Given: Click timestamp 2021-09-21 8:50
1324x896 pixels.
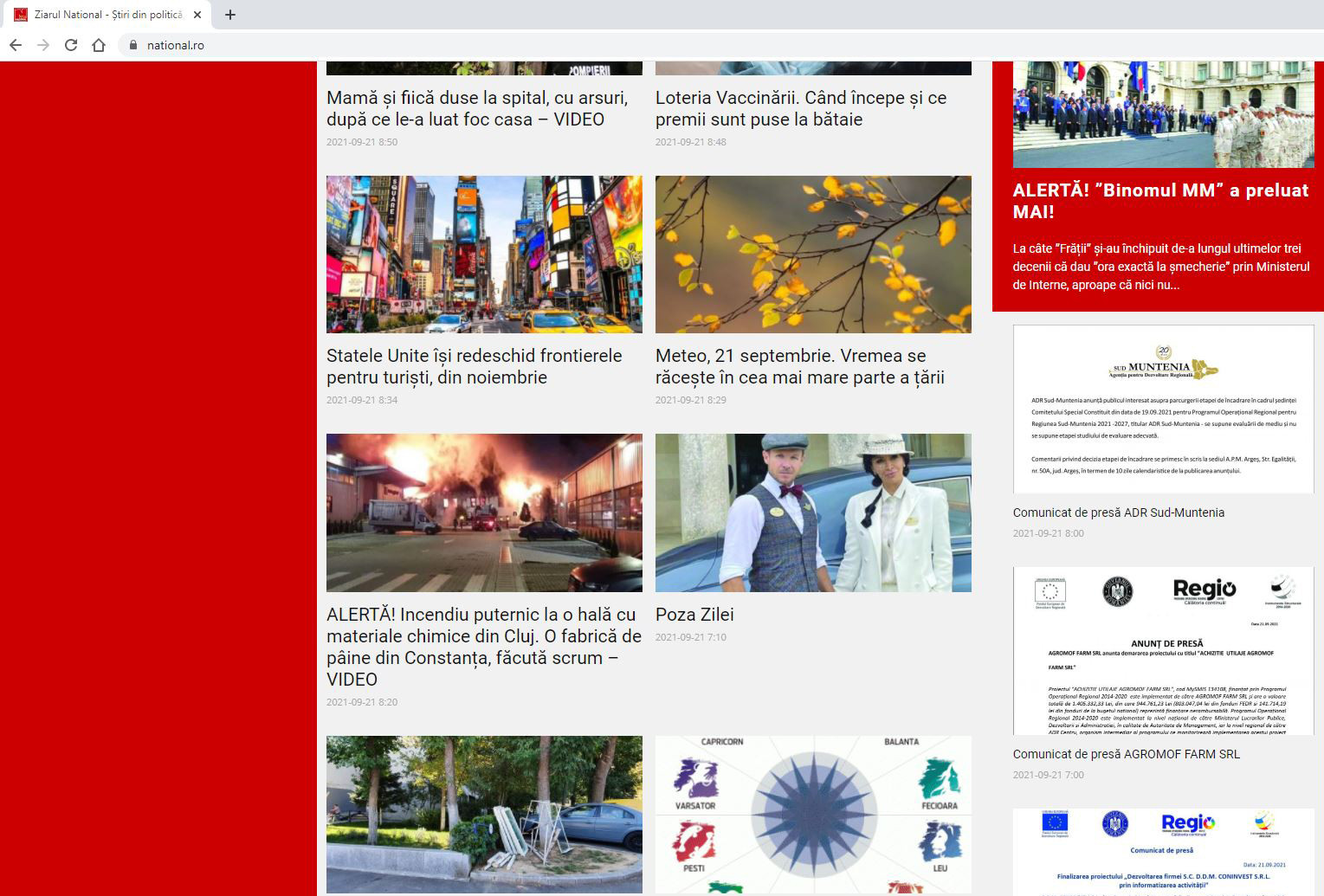Looking at the screenshot, I should click(x=362, y=142).
